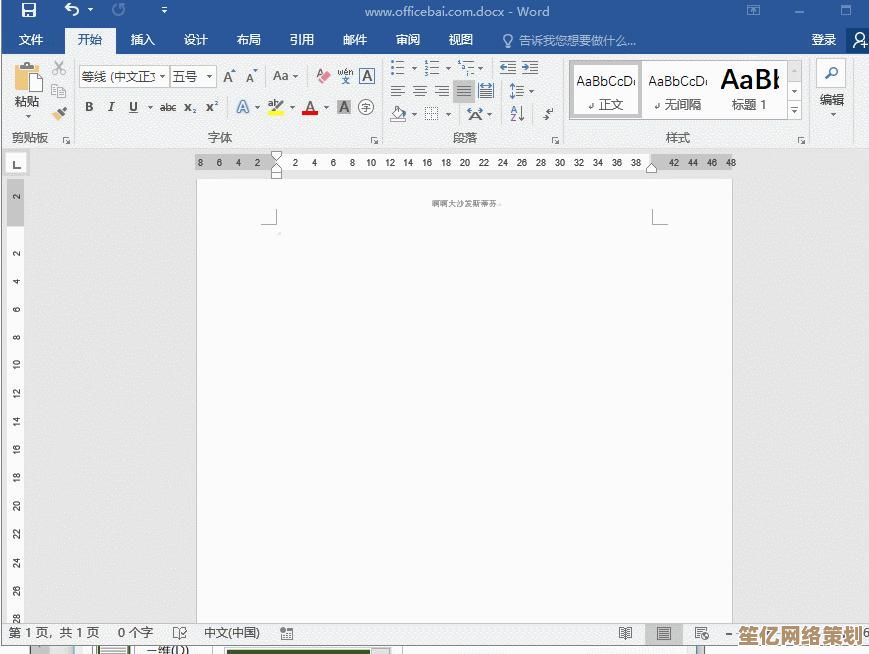869x654 pixels.
Task: Click the Tell Me search box
Action: [569, 40]
